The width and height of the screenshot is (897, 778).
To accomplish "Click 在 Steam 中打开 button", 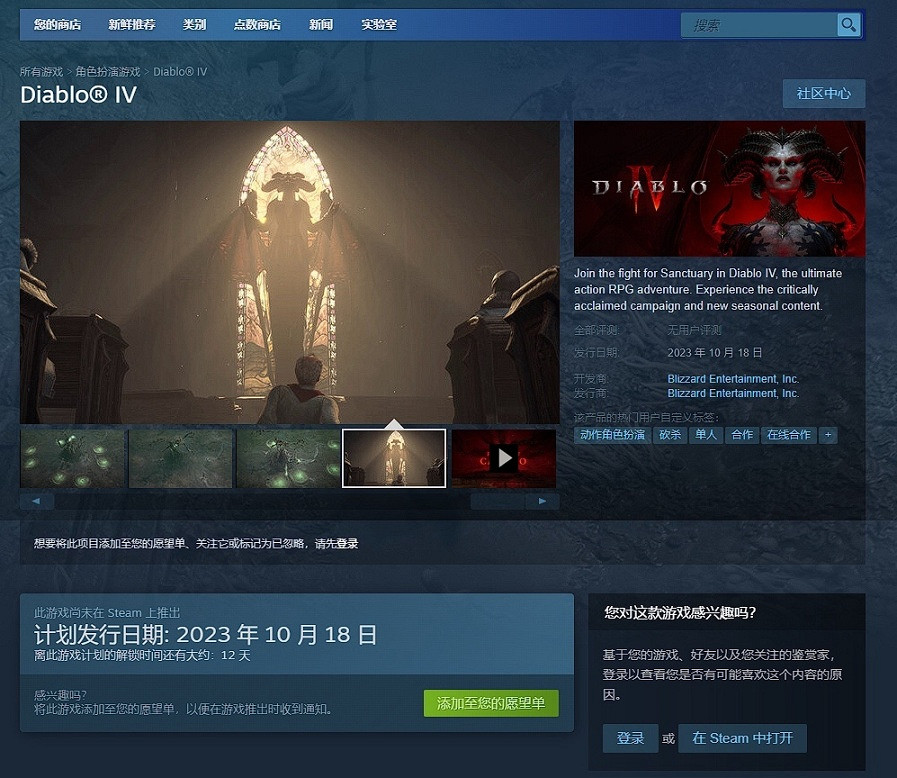I will point(742,738).
